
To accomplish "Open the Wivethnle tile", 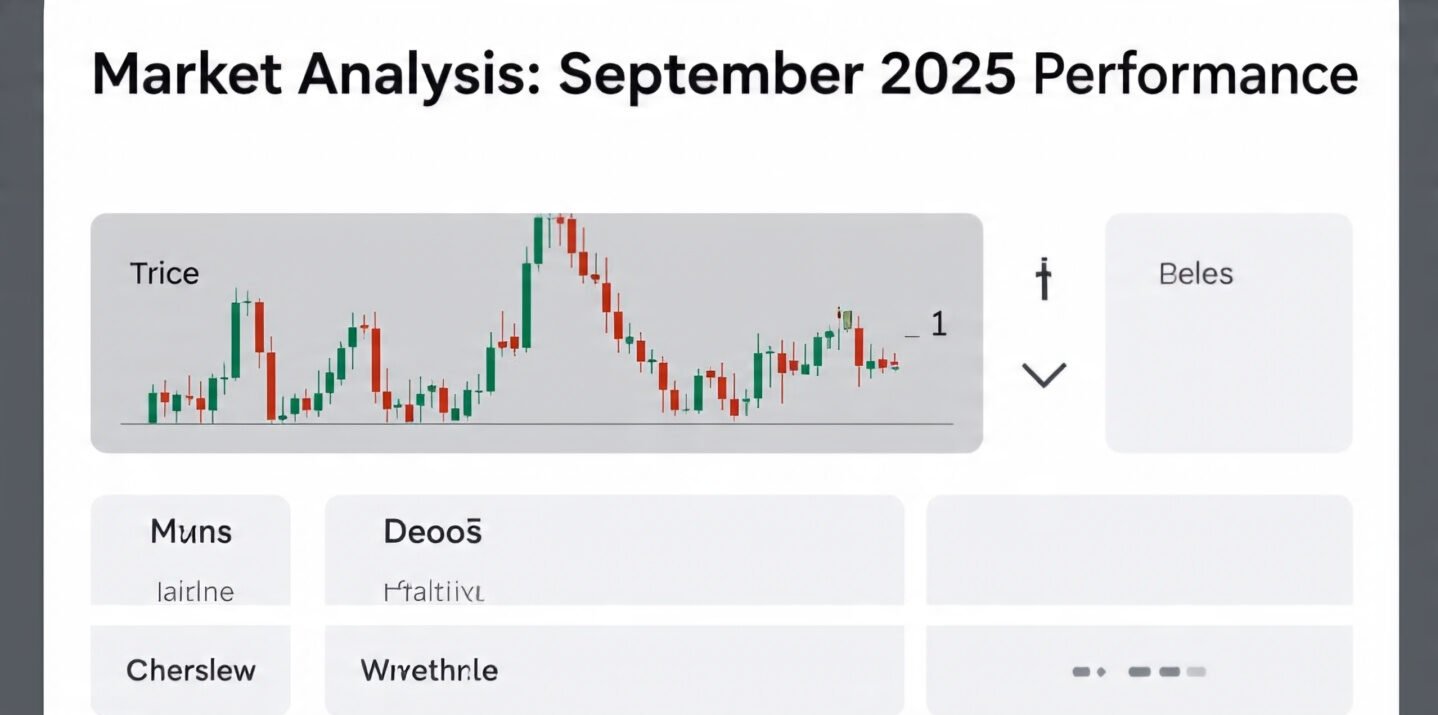I will coord(429,669).
